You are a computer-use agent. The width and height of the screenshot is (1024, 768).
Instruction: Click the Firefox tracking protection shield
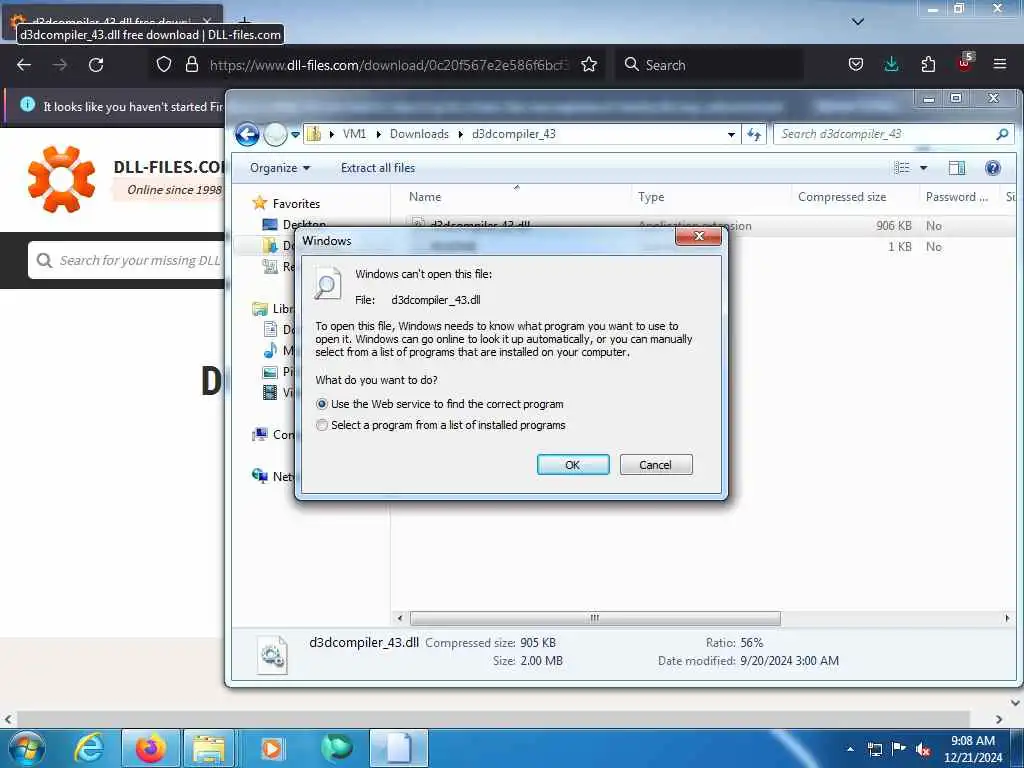click(164, 64)
